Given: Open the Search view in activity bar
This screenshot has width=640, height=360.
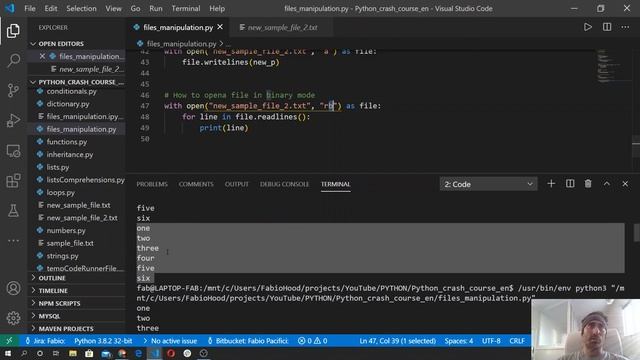Looking at the screenshot, I should pos(13,60).
